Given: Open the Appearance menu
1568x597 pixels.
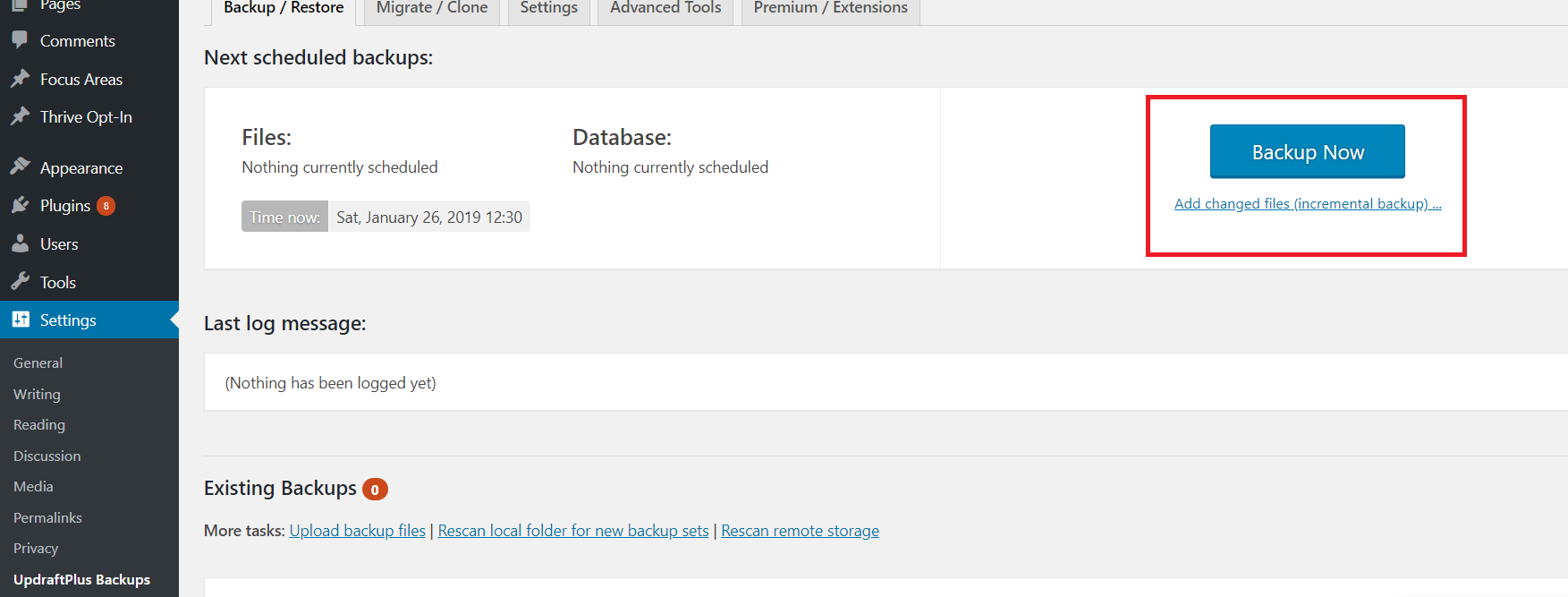Looking at the screenshot, I should pyautogui.click(x=89, y=168).
